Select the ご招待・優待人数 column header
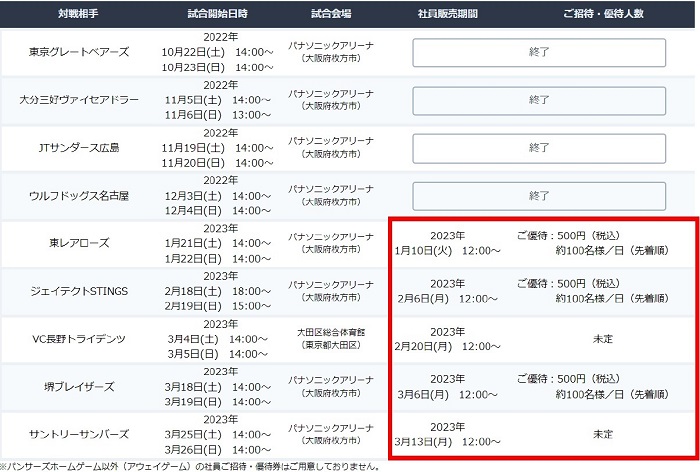This screenshot has height=472, width=700. coord(603,14)
